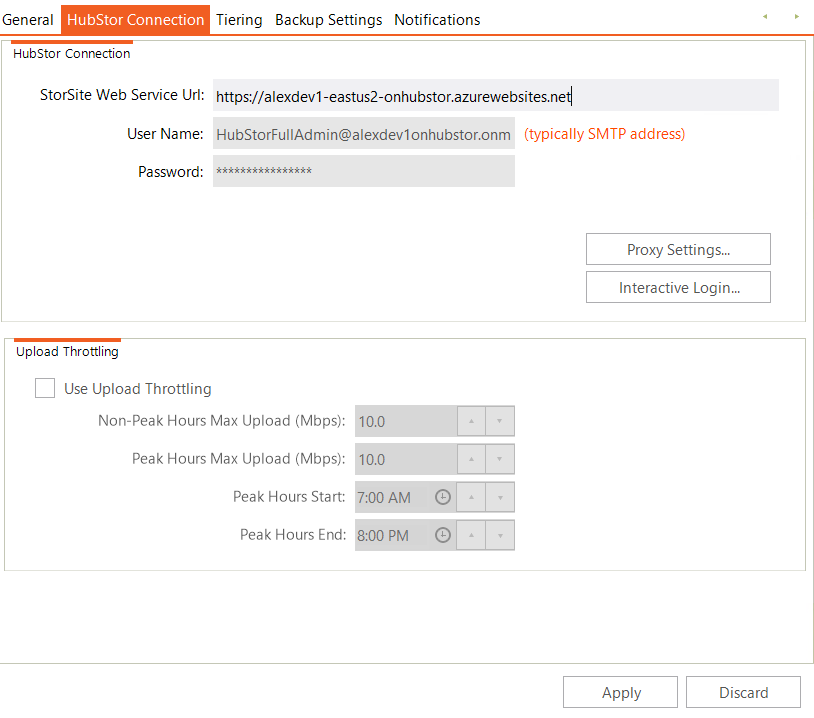Click the Upload Throttling section heading
This screenshot has height=718, width=814.
[67, 351]
